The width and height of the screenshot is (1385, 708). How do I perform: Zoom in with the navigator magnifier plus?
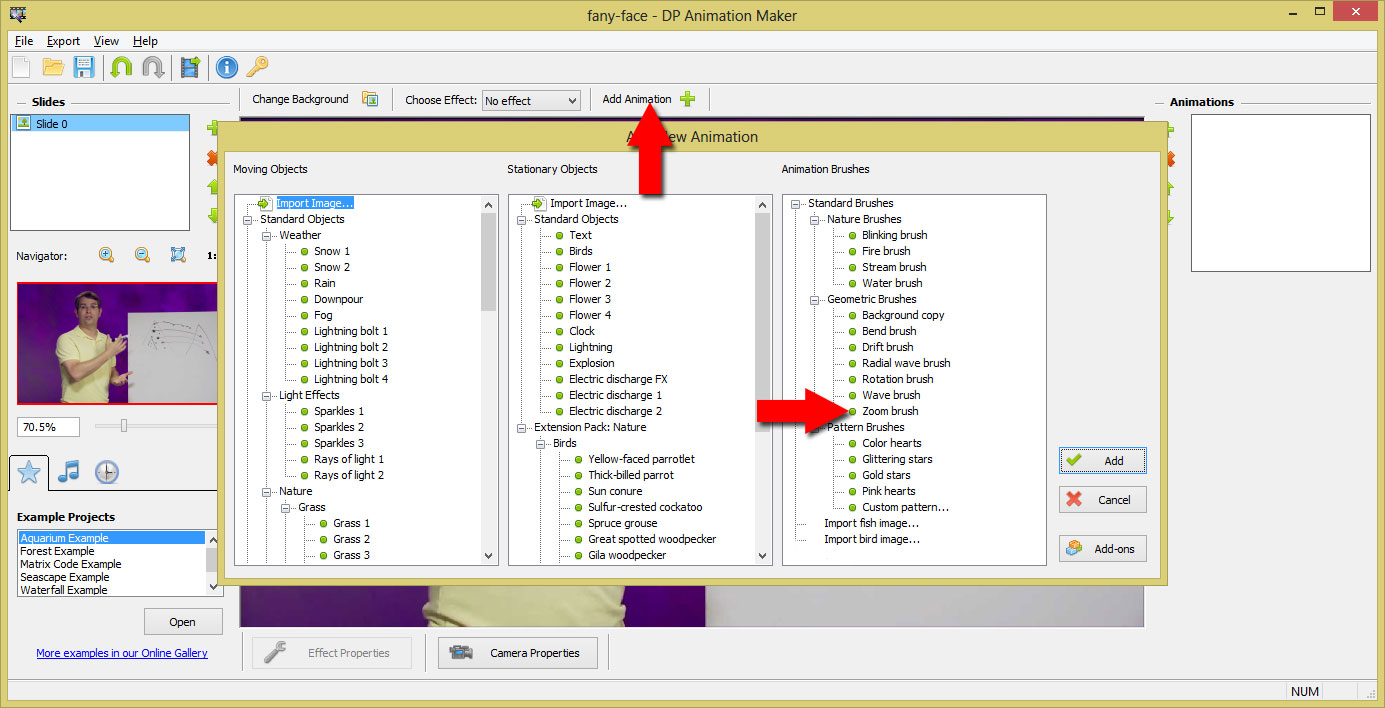106,255
